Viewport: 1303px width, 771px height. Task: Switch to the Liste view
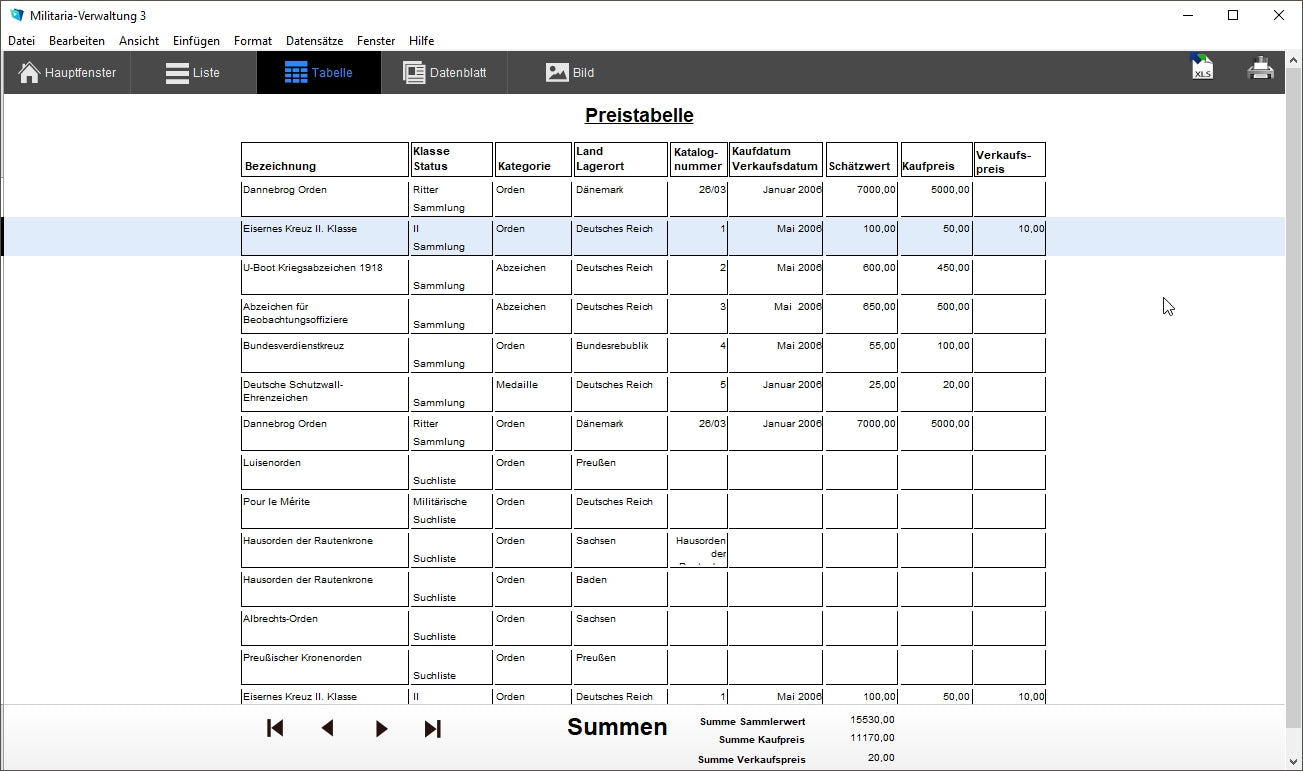pyautogui.click(x=193, y=73)
